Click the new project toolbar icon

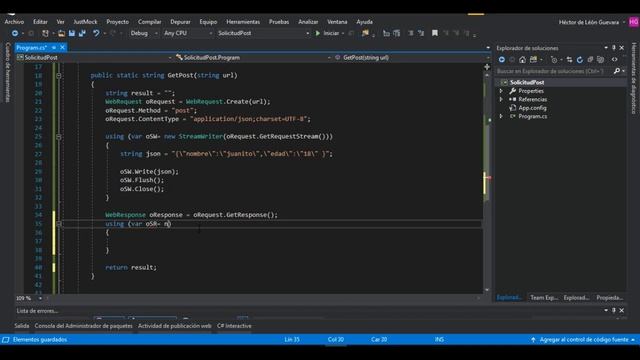pos(45,33)
